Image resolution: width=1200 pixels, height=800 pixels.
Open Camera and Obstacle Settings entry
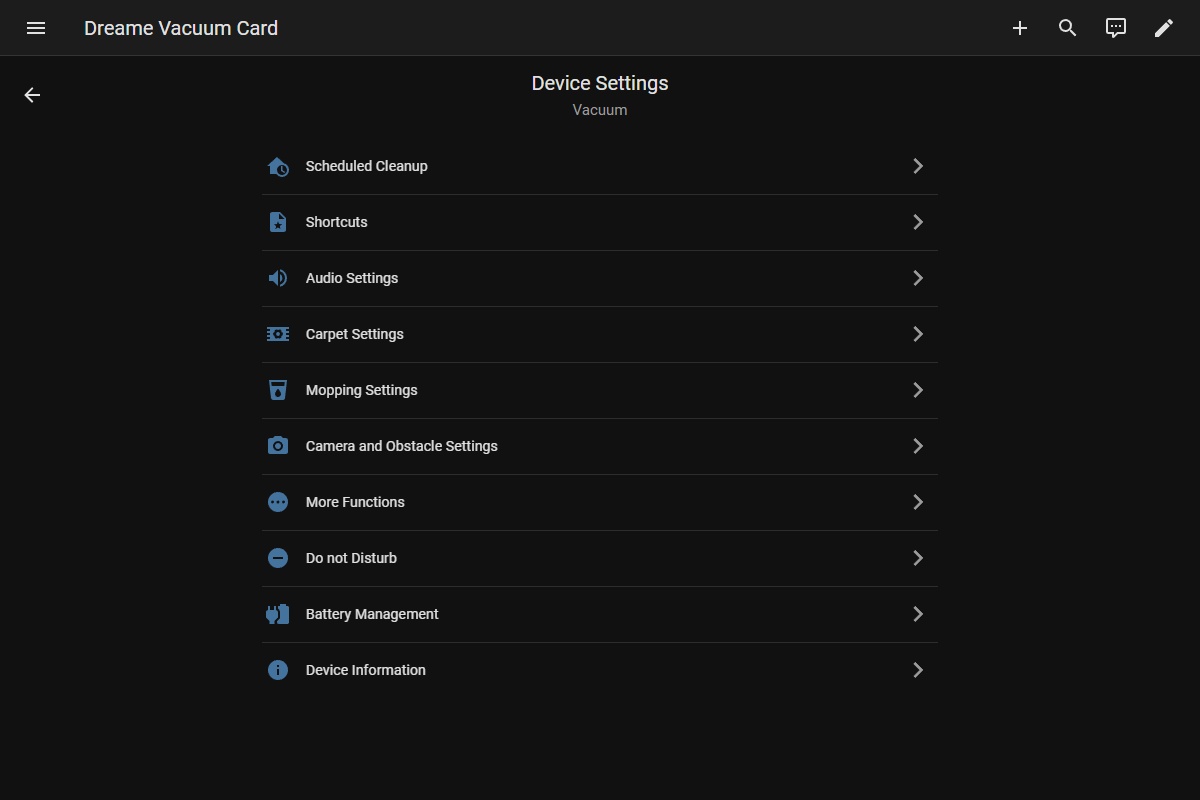tap(600, 446)
